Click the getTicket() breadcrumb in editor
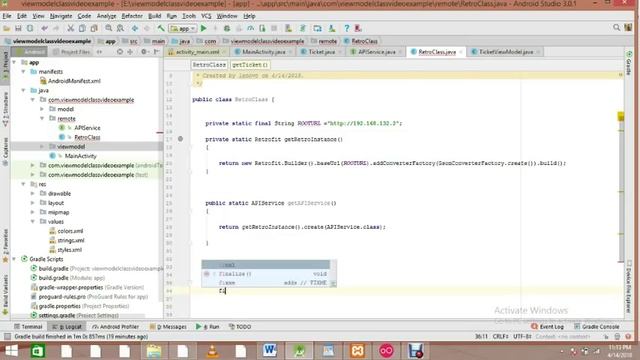640x360 pixels. 250,65
